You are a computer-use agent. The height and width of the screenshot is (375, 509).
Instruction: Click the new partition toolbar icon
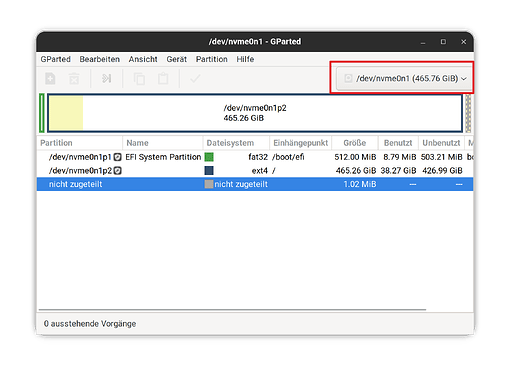pos(50,79)
